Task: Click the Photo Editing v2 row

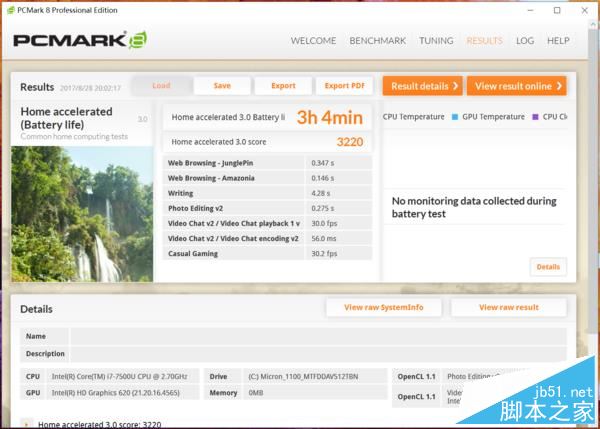Action: pos(267,208)
